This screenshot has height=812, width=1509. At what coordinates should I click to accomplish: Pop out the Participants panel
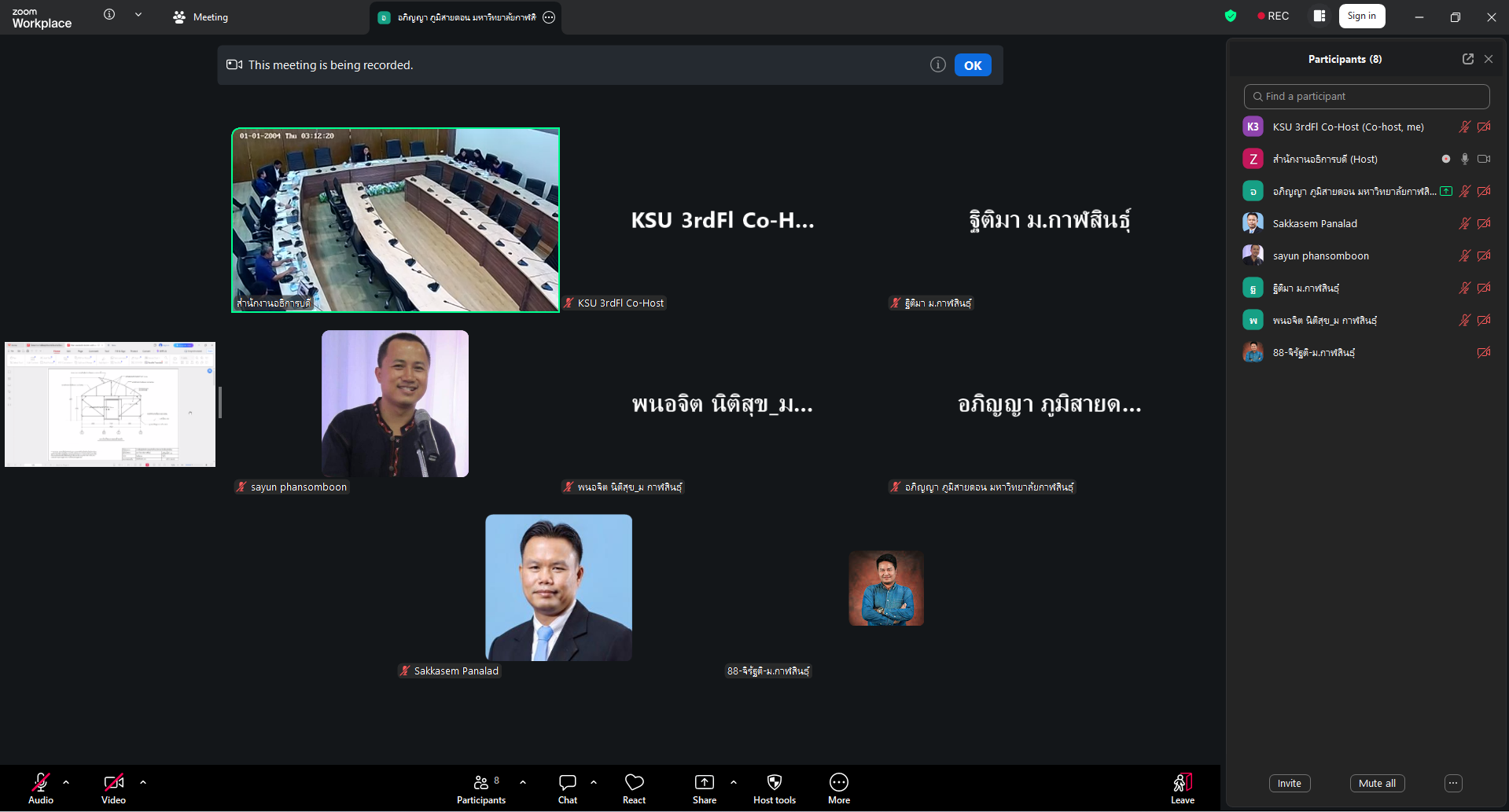(1467, 59)
